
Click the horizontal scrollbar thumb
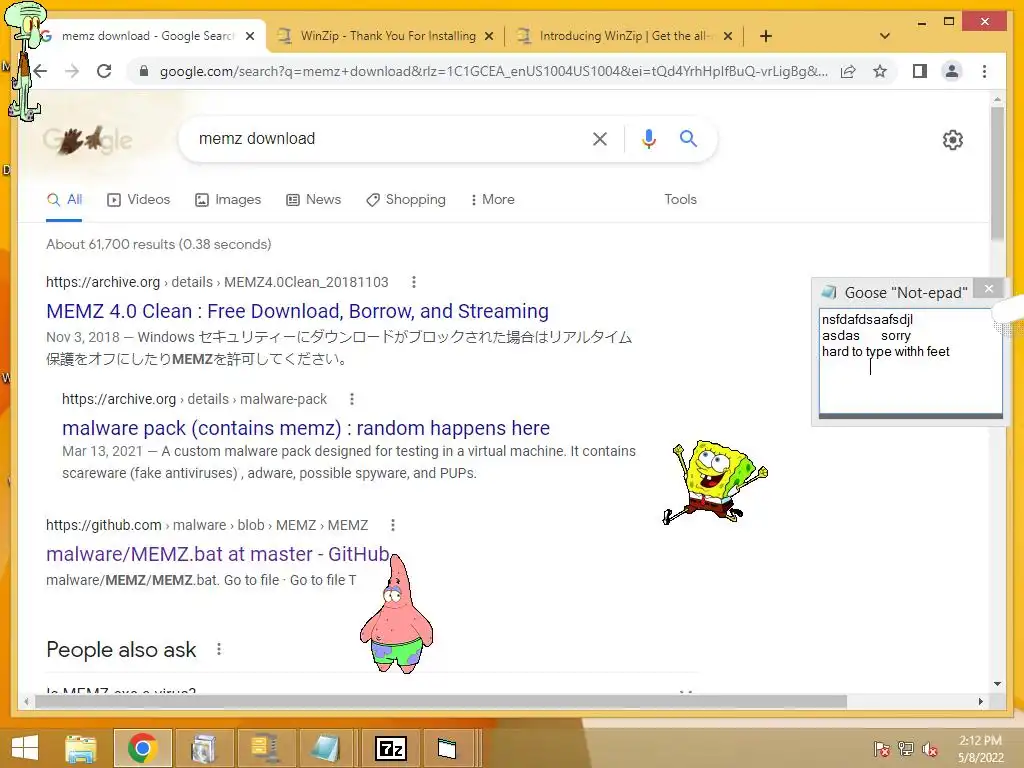point(441,701)
